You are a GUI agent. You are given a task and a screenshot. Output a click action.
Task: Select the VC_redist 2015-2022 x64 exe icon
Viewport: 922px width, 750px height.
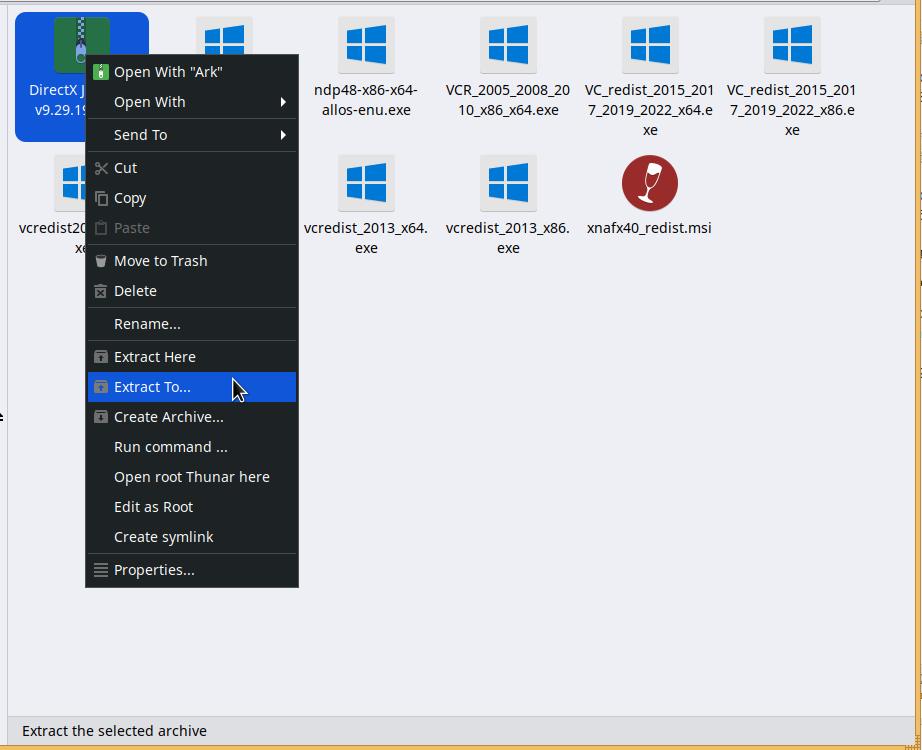650,45
